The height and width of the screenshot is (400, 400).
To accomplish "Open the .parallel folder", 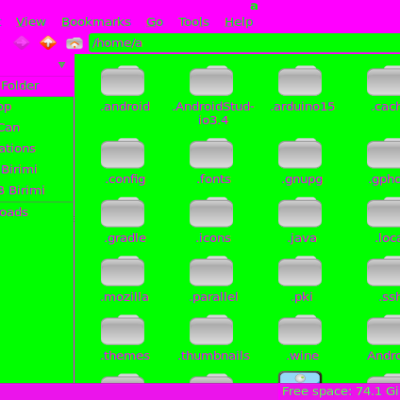I will (x=211, y=271).
